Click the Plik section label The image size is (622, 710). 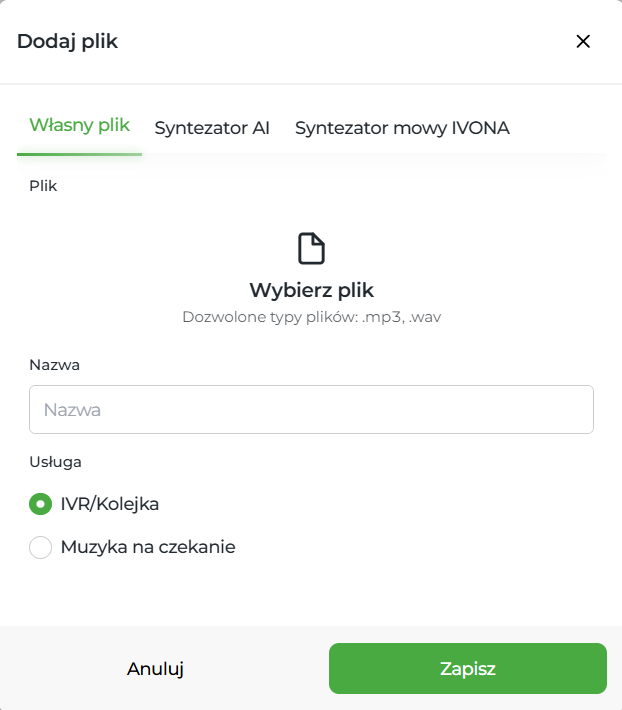click(43, 186)
